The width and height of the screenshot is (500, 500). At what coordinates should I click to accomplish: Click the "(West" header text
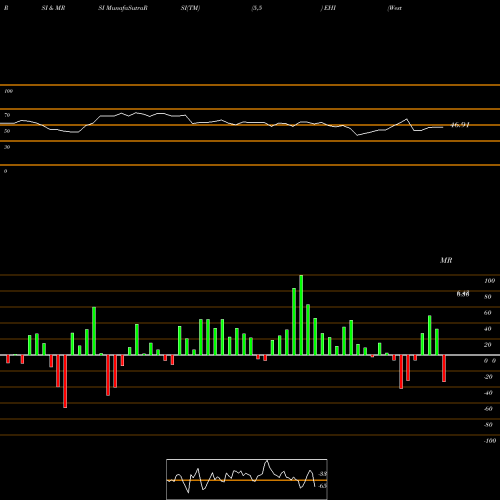coord(395,8)
